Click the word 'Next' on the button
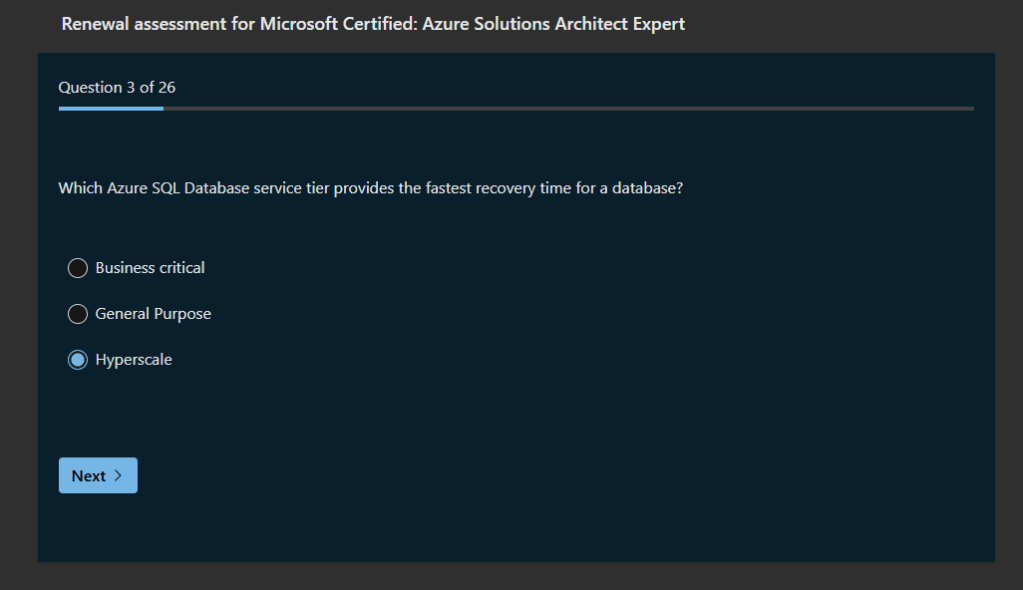Image resolution: width=1023 pixels, height=590 pixels. tap(88, 476)
